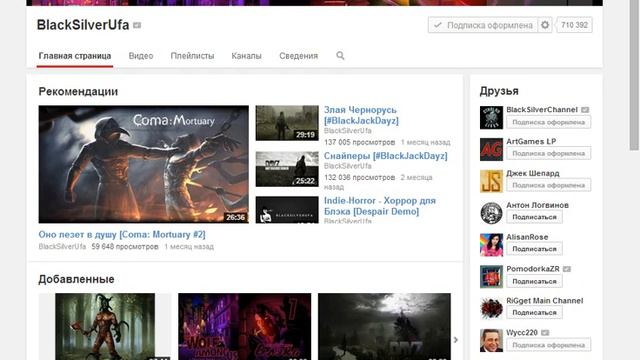Open ArtGames LP avatar icon
Screen dimensions: 640x360
(x=491, y=149)
